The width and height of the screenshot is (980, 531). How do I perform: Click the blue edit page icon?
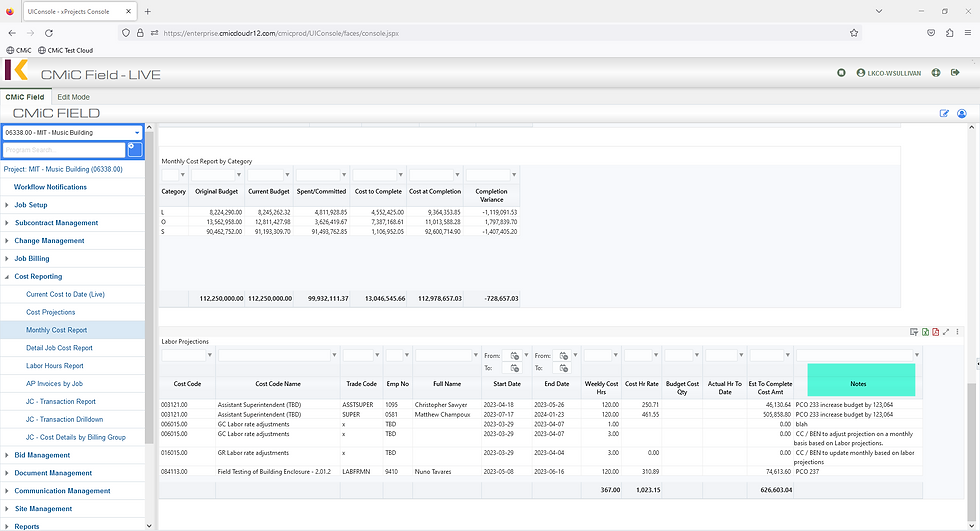(x=944, y=113)
